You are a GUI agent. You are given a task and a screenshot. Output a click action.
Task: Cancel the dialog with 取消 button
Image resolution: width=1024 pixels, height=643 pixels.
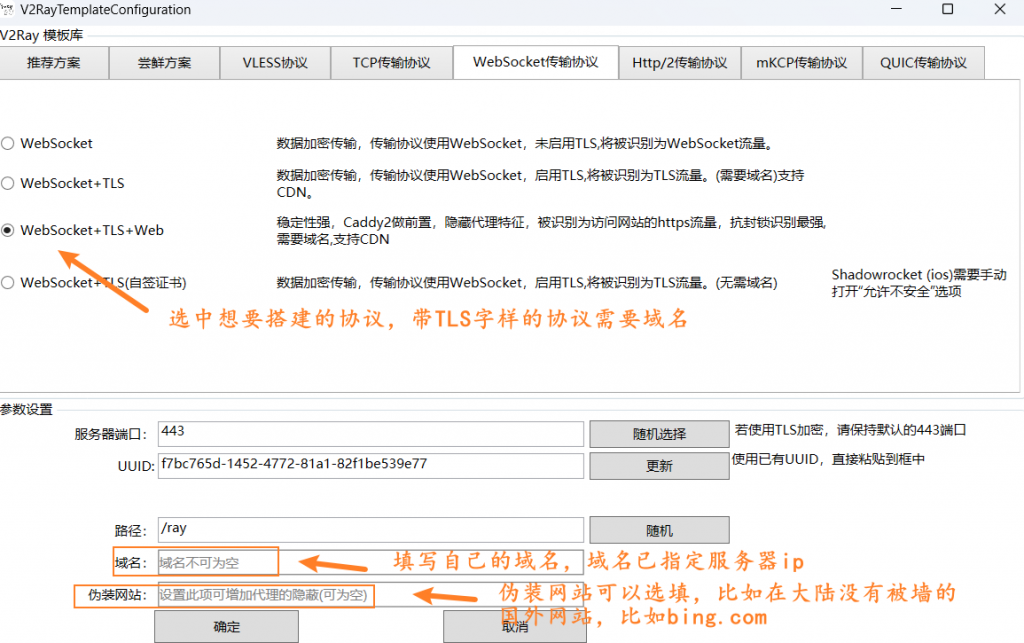(515, 627)
